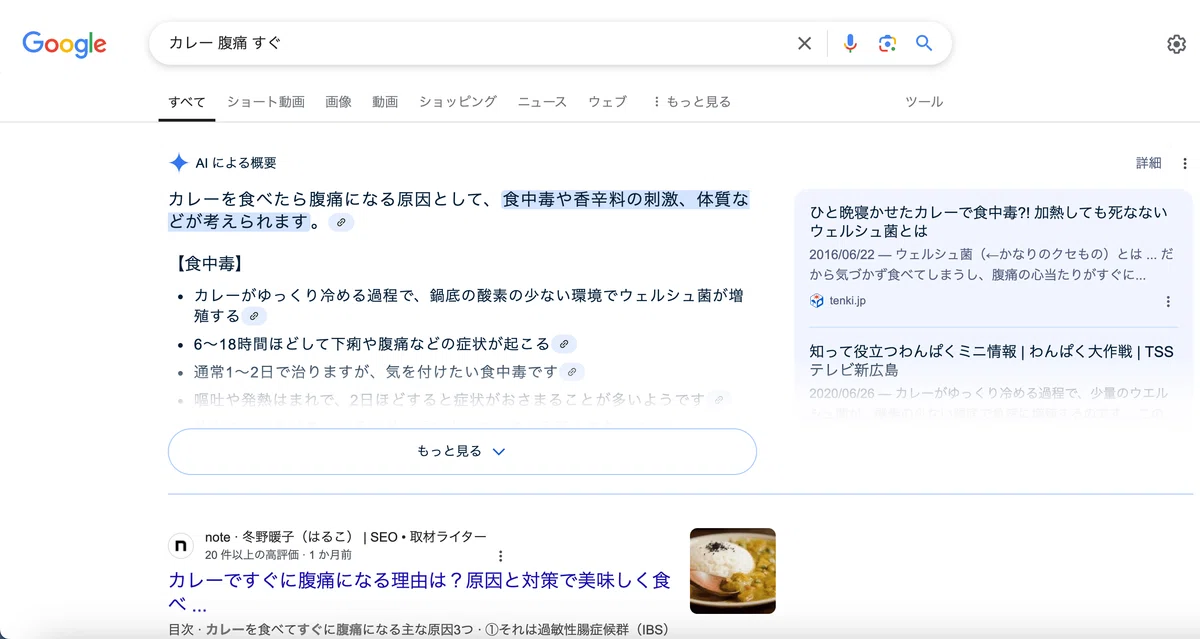Expand the AI overview with もっと見る button
This screenshot has width=1200, height=639.
coord(462,451)
